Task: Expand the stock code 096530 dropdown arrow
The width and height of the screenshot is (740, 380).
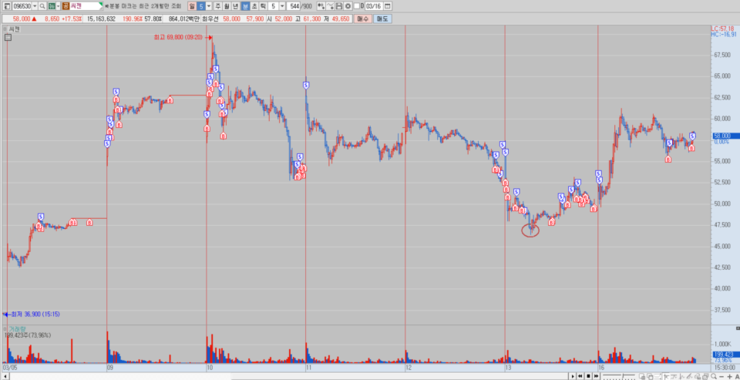Action: (x=35, y=6)
